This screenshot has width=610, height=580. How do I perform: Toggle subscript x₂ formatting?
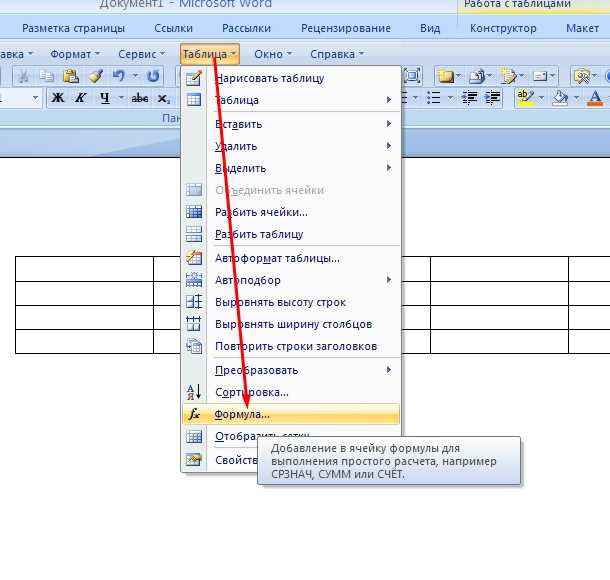164,98
